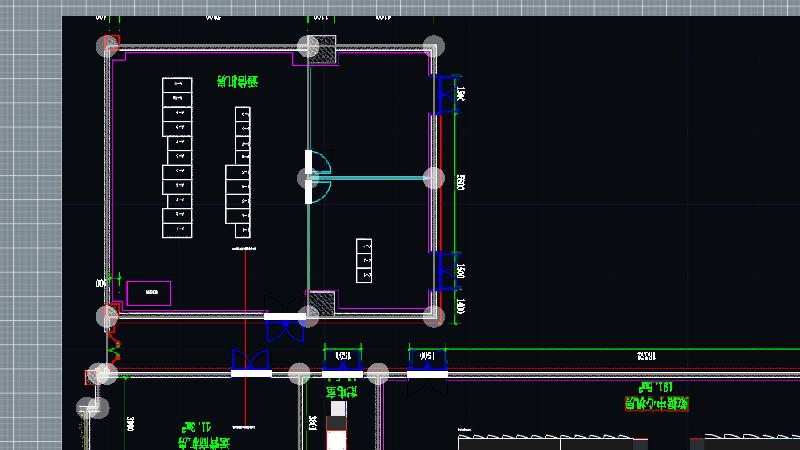Select the green room label at the top
This screenshot has width=800, height=450.
238,82
